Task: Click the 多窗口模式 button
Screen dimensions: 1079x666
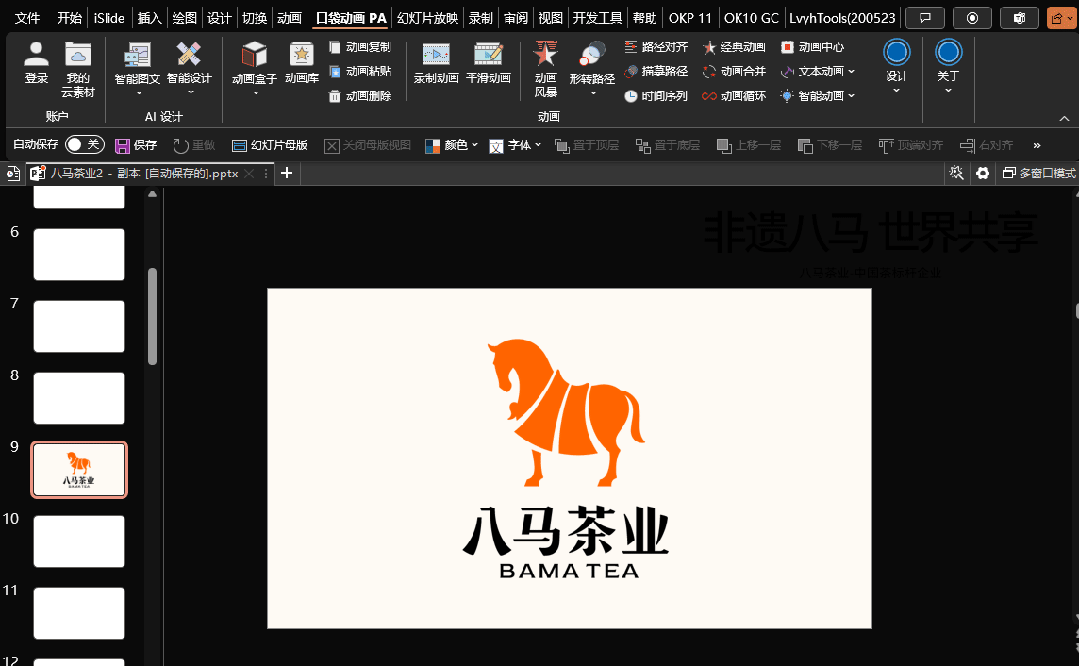Action: pos(1038,173)
